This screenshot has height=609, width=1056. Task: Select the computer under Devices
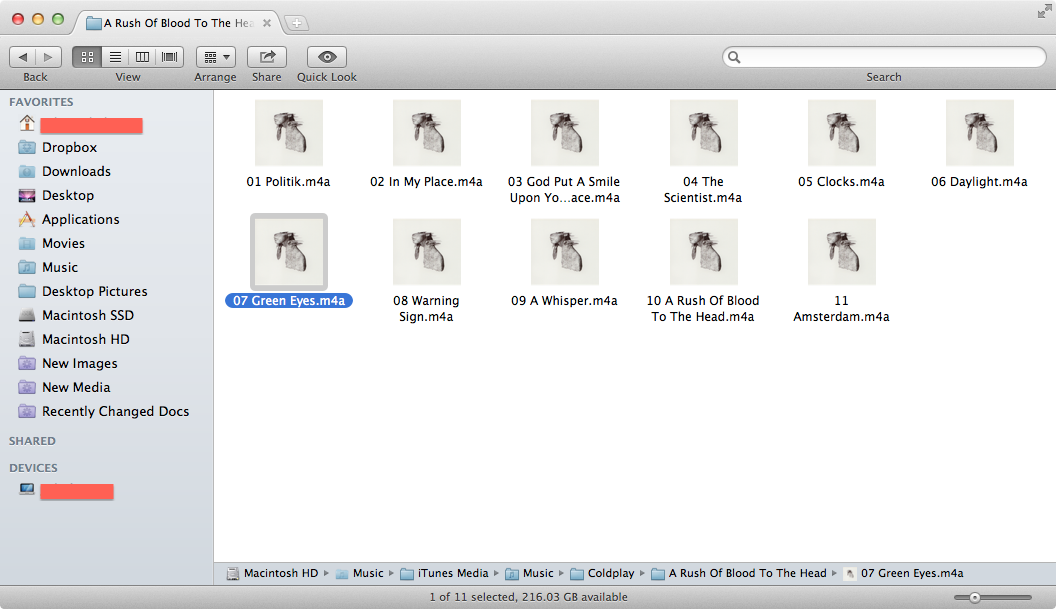(x=67, y=490)
